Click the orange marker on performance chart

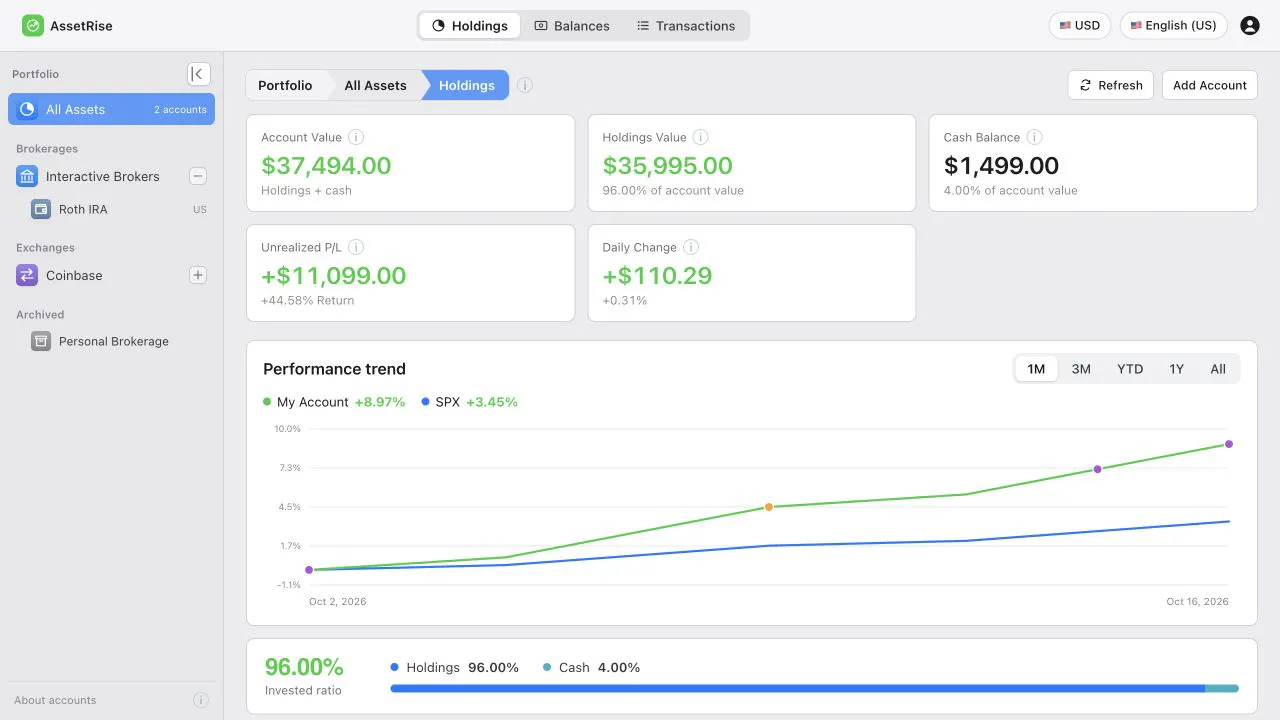769,507
